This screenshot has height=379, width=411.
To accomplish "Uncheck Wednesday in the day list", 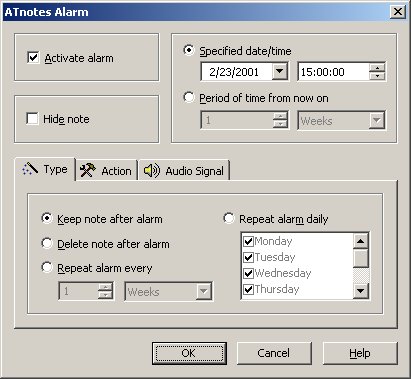I will click(x=248, y=273).
